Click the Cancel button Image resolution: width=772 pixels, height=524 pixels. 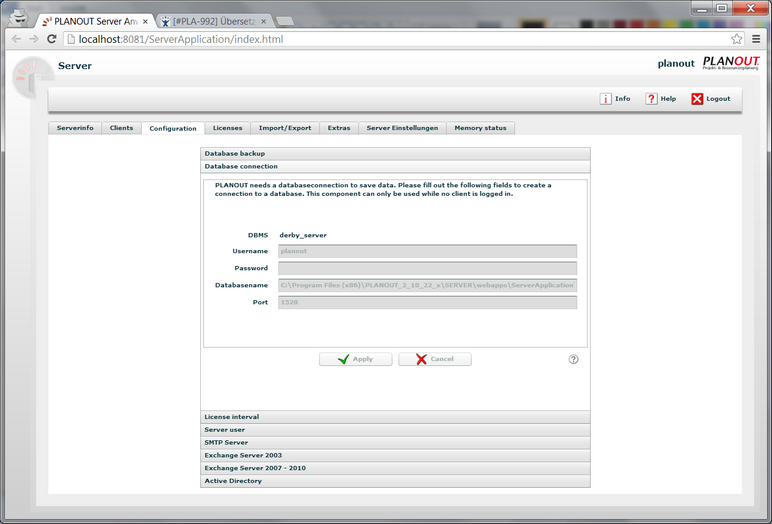[x=435, y=359]
